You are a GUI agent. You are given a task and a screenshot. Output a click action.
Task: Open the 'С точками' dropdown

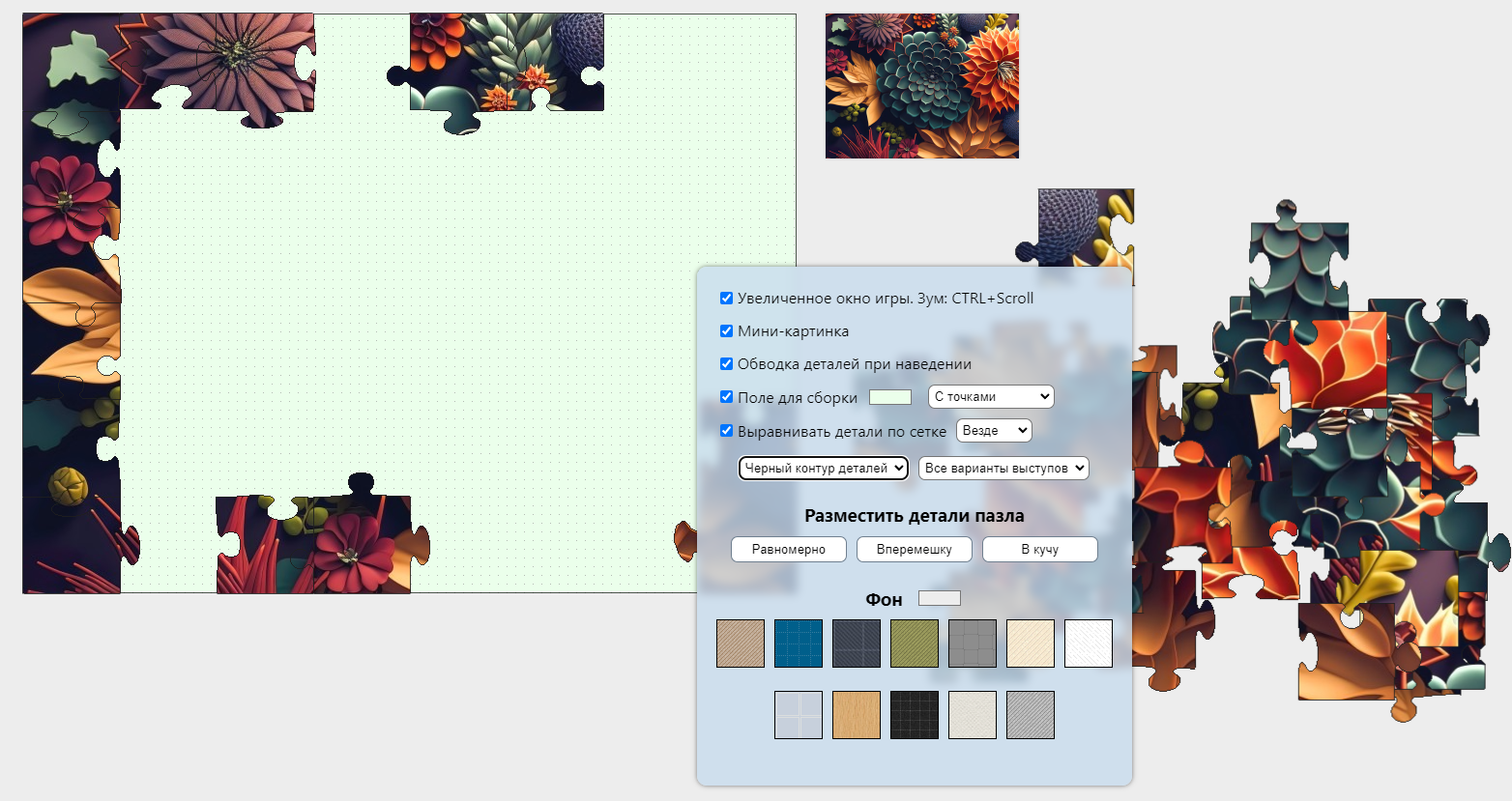tap(991, 396)
